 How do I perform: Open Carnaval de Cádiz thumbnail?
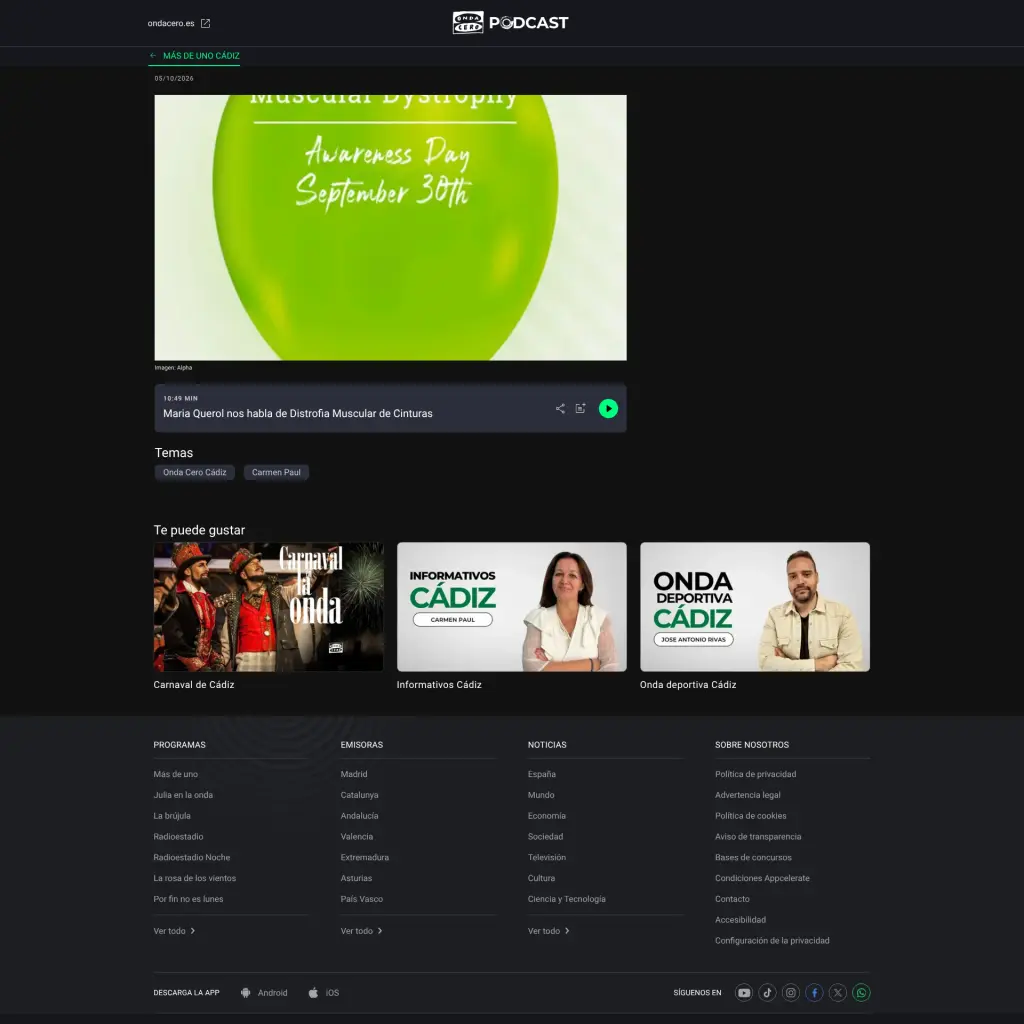pos(268,607)
